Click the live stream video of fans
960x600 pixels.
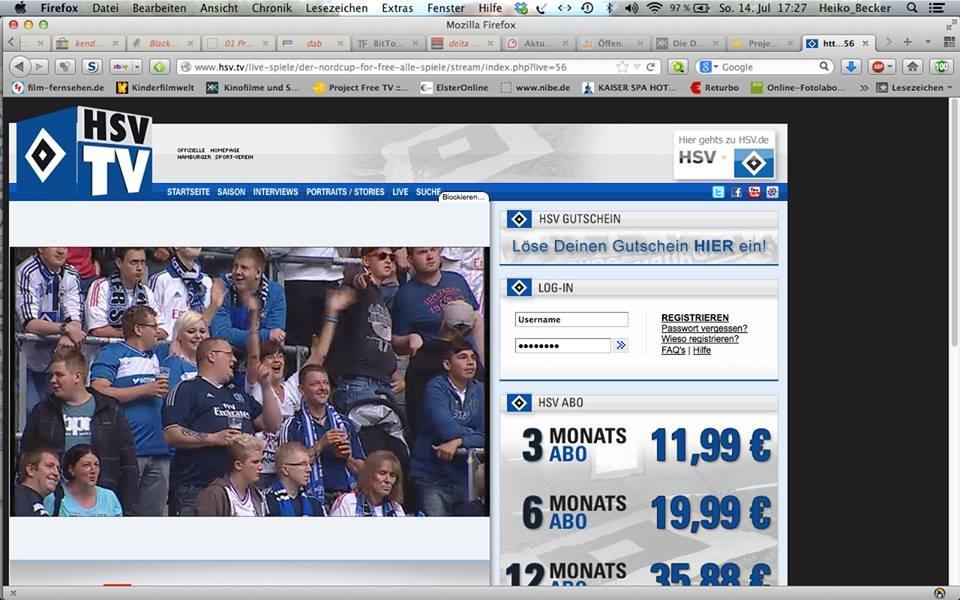pos(250,381)
